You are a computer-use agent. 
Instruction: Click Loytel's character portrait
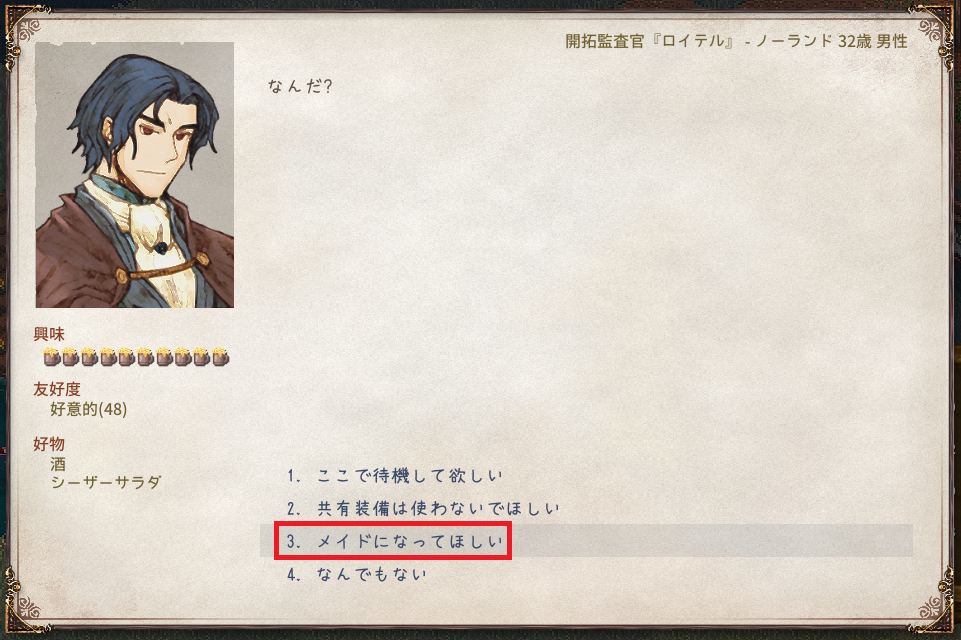135,175
